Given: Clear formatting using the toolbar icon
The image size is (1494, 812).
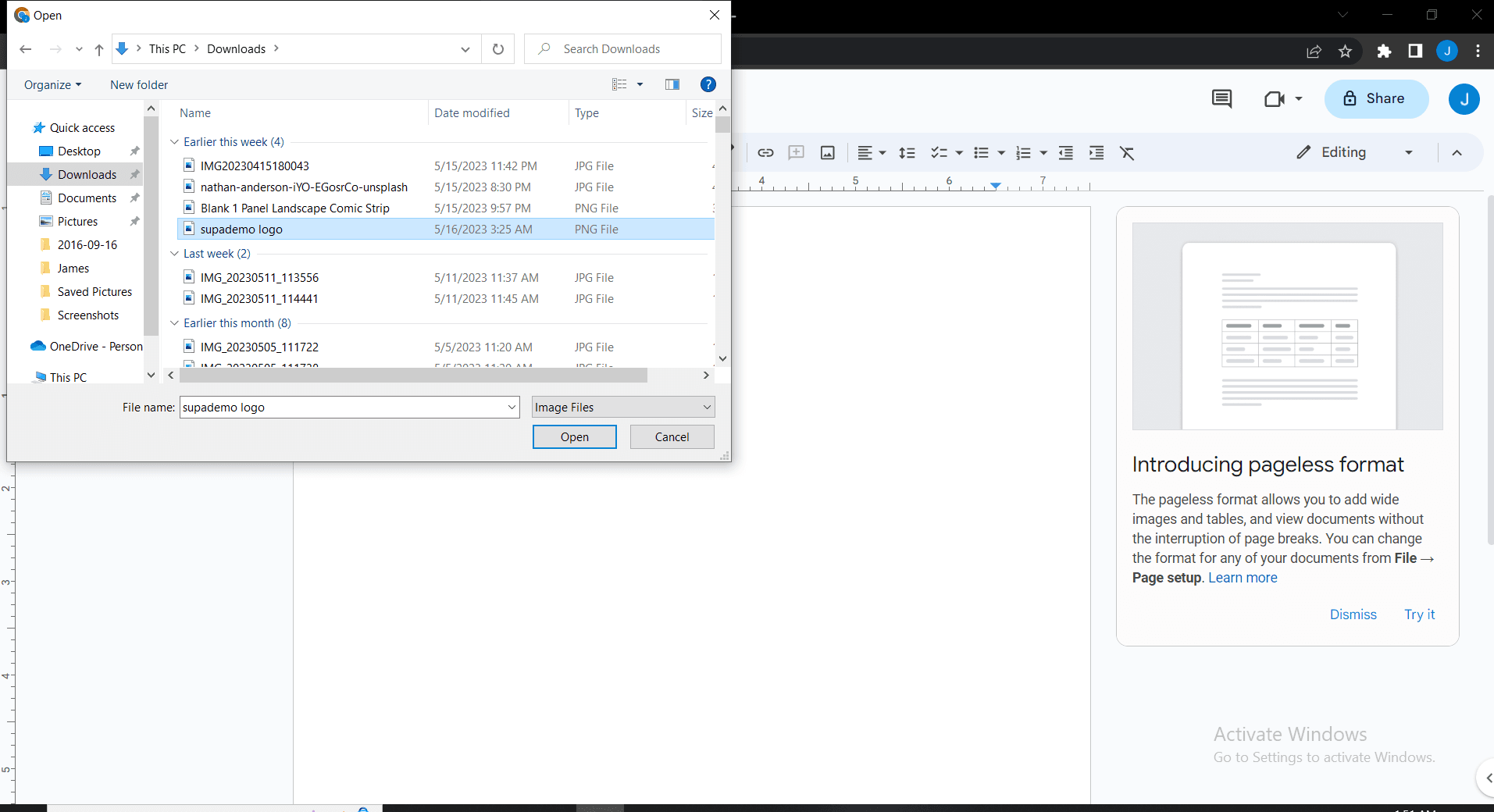Looking at the screenshot, I should (1127, 153).
